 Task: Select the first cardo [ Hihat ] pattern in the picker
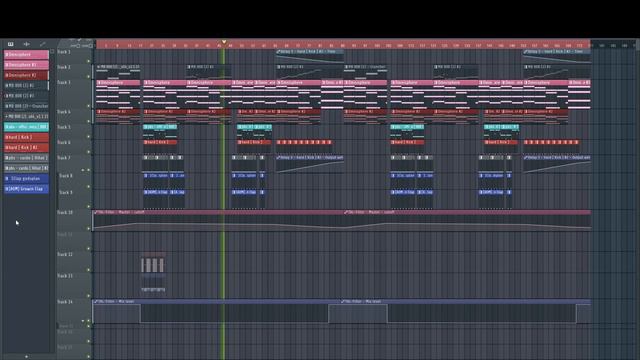[26, 158]
